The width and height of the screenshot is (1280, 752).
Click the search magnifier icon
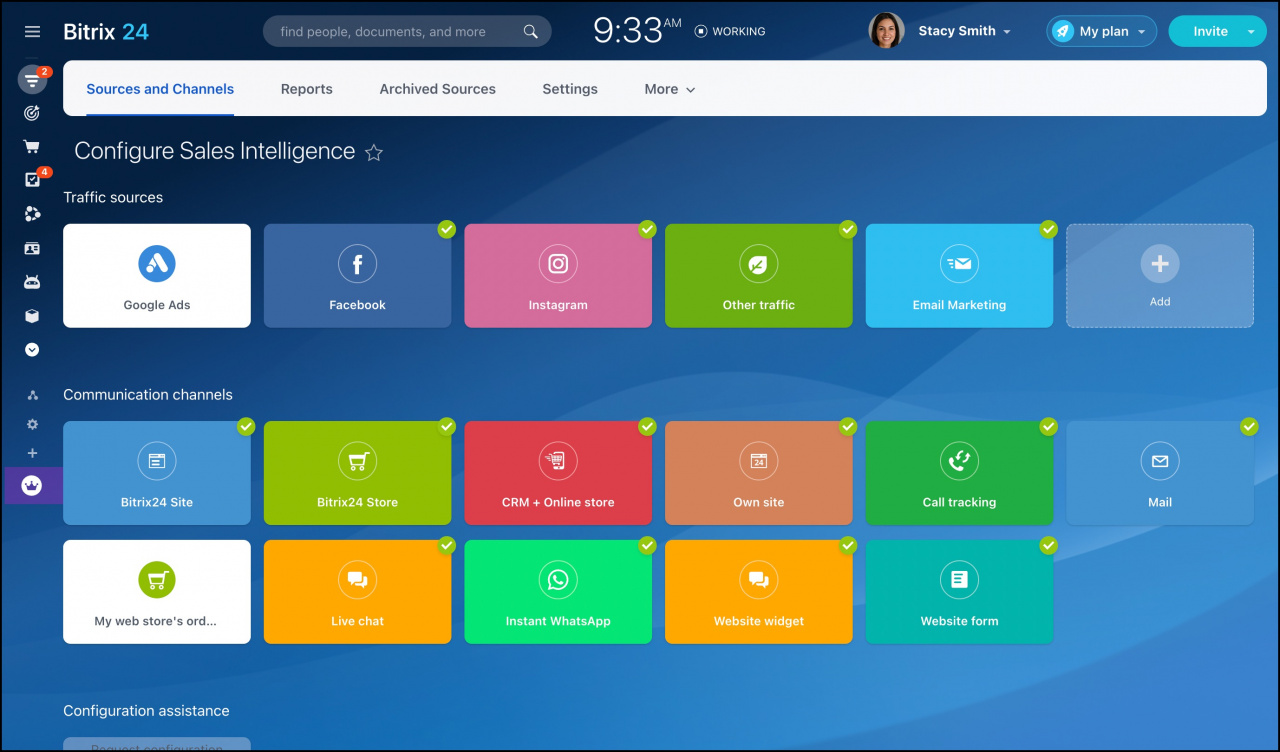531,32
